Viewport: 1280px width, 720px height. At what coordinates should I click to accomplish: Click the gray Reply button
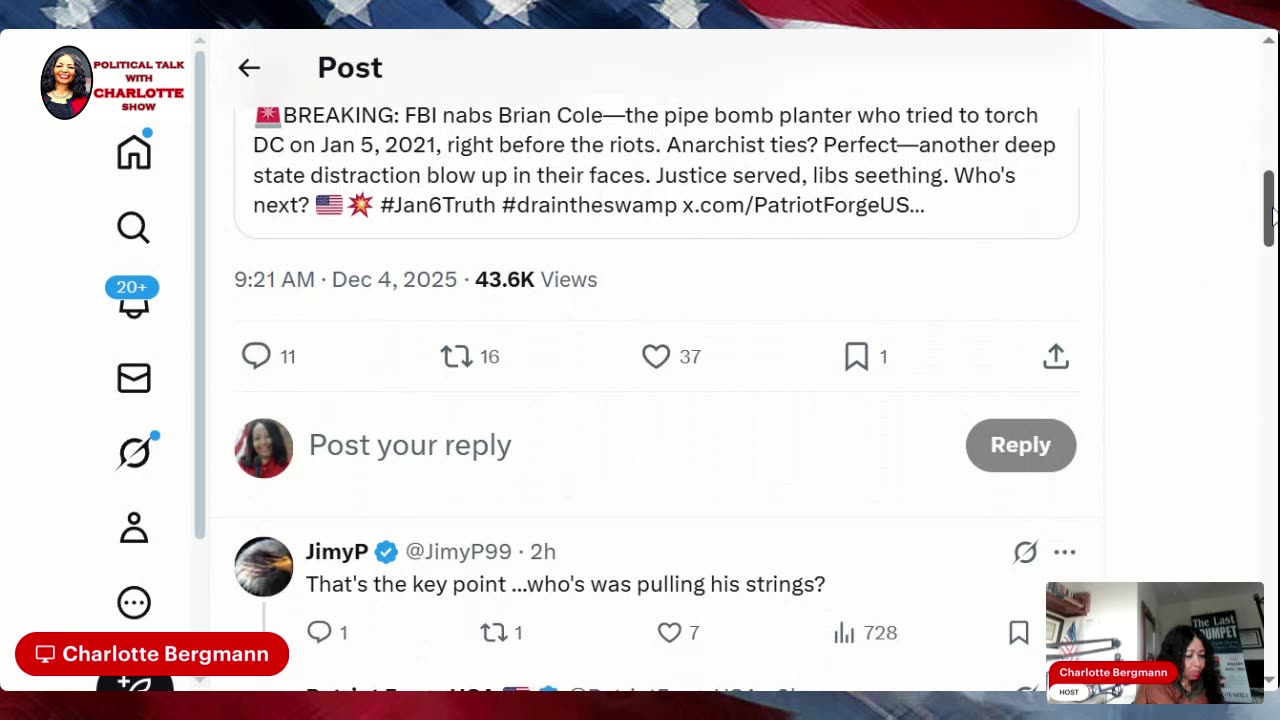coord(1020,445)
